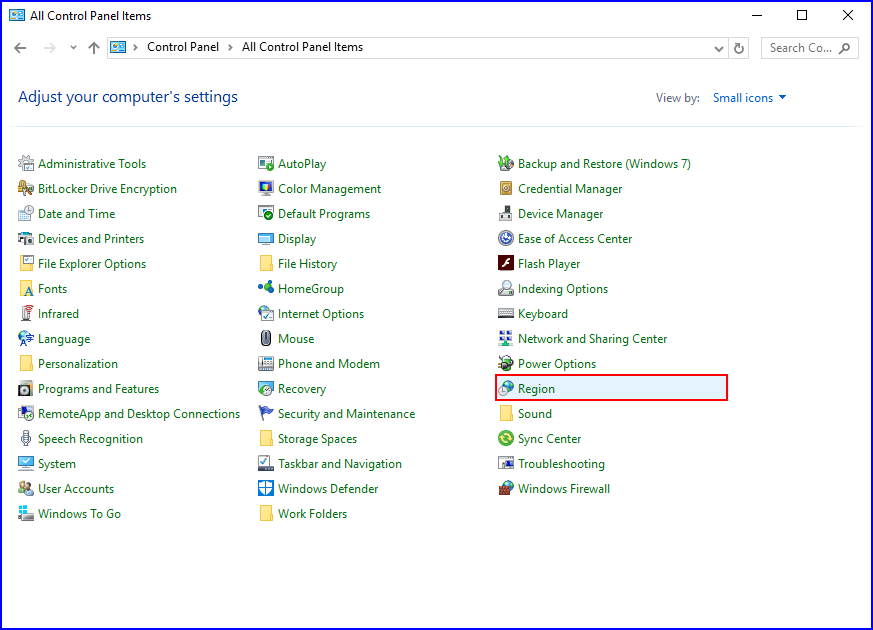Open Device Manager
Viewport: 873px width, 630px height.
[x=560, y=213]
